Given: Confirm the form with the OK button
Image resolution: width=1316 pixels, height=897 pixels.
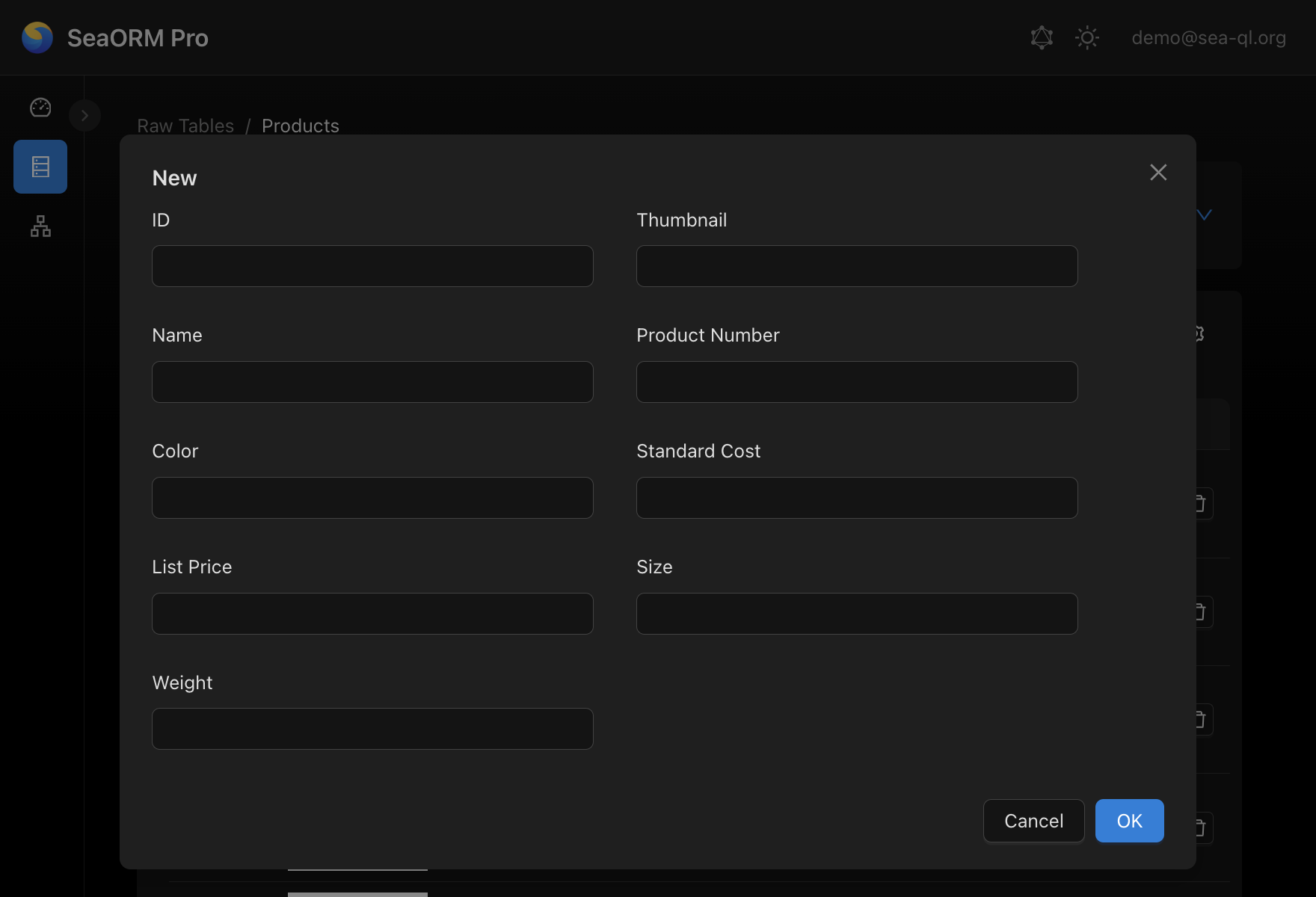Looking at the screenshot, I should point(1129,821).
